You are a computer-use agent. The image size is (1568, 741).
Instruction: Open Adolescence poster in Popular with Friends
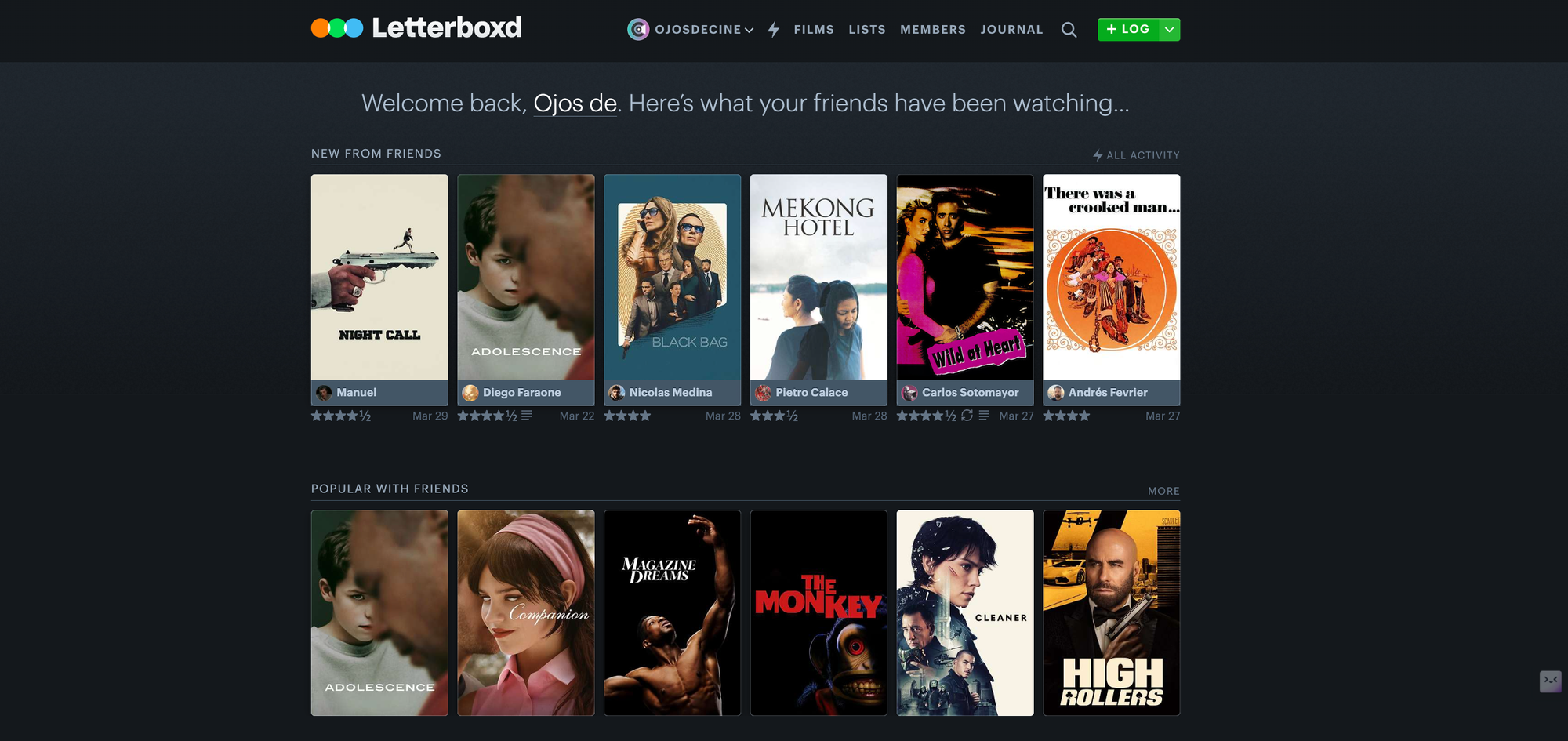click(379, 613)
